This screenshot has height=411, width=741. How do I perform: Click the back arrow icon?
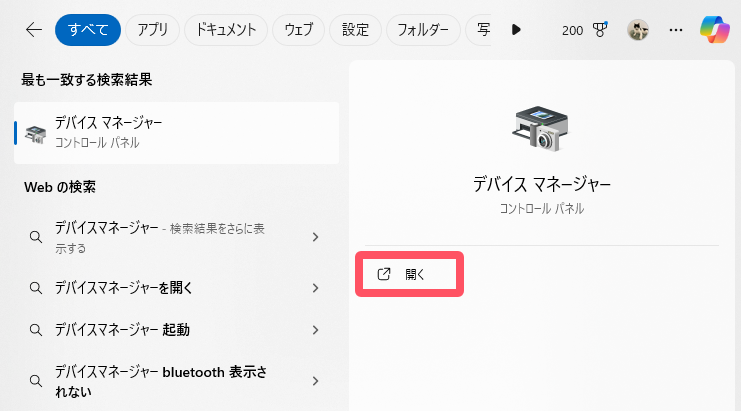34,30
